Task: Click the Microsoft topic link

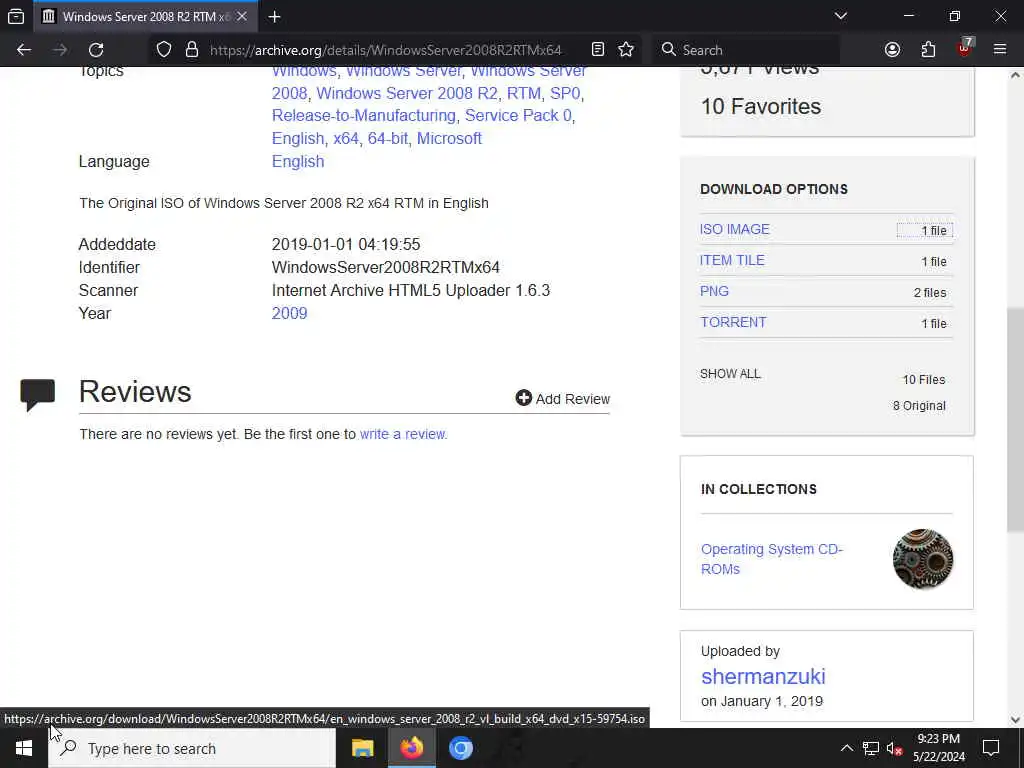Action: click(449, 138)
